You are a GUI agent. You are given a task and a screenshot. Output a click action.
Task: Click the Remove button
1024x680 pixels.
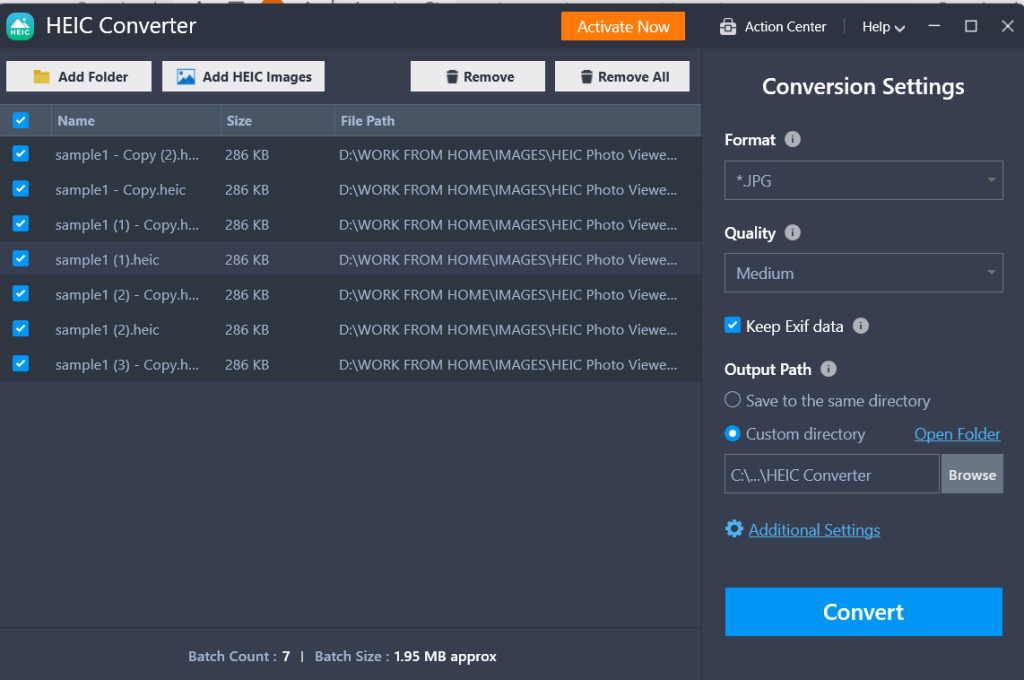coord(477,76)
